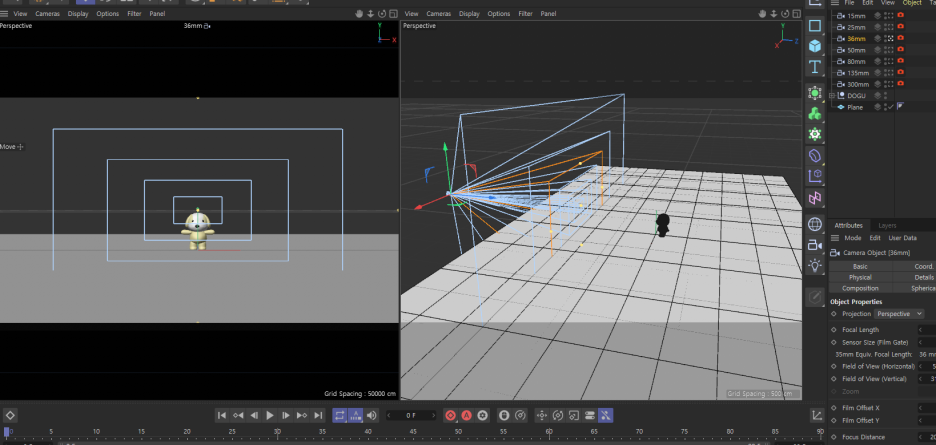
Task: Open the Projection Perspective dropdown
Action: click(x=899, y=314)
